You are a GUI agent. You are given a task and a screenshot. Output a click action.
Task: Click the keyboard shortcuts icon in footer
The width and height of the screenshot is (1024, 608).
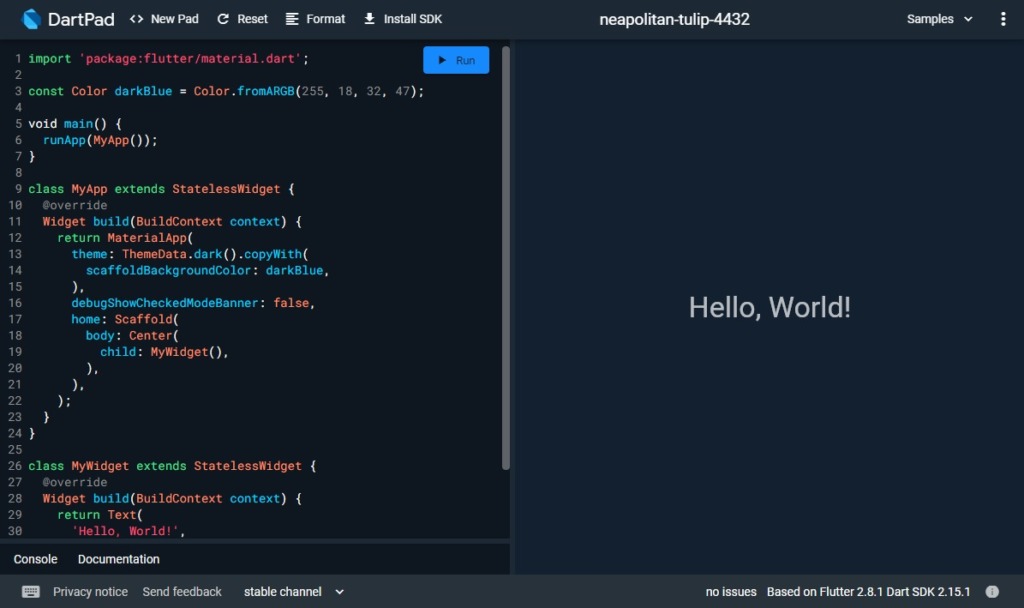[x=31, y=592]
